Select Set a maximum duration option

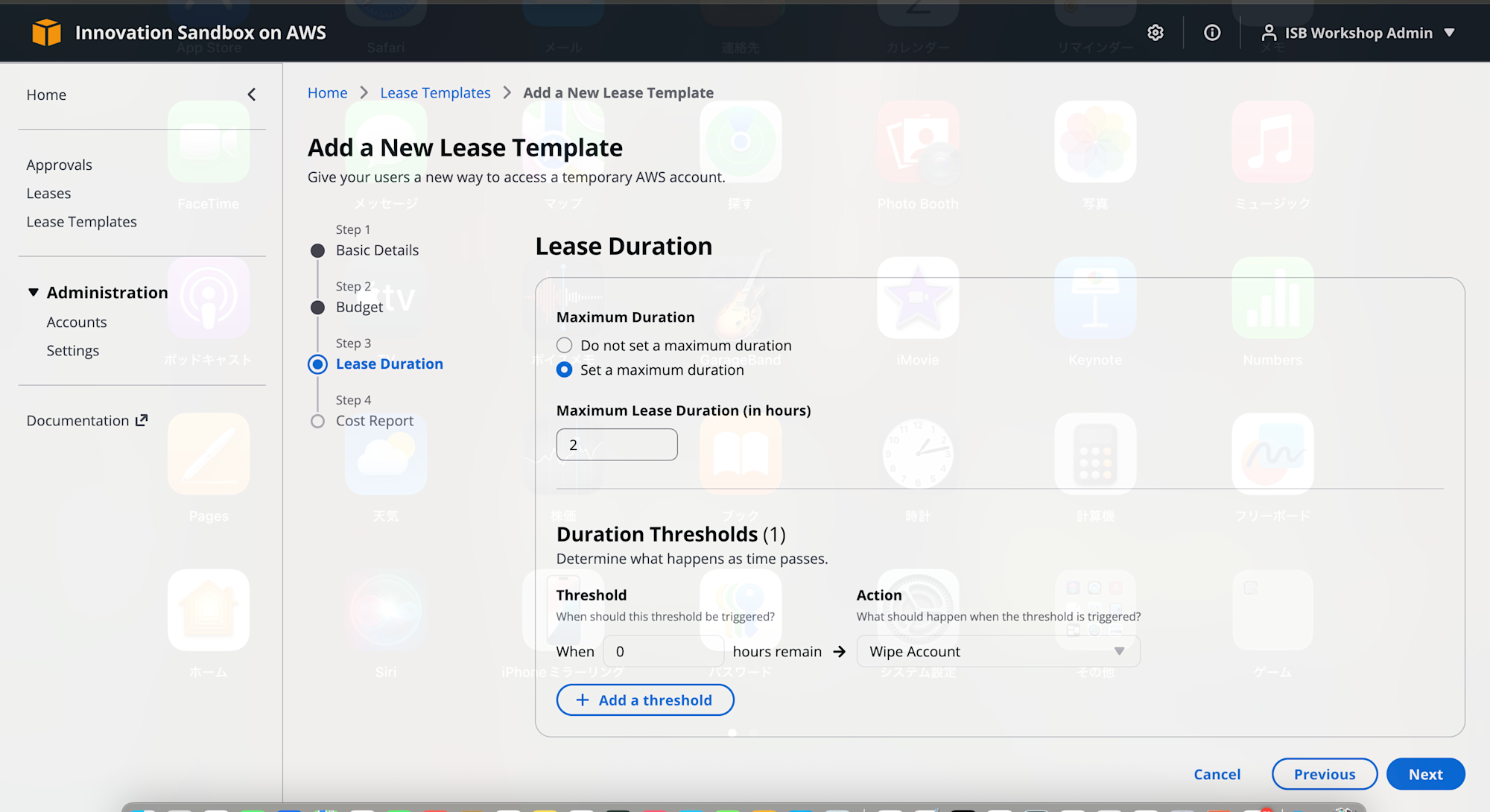pos(565,369)
